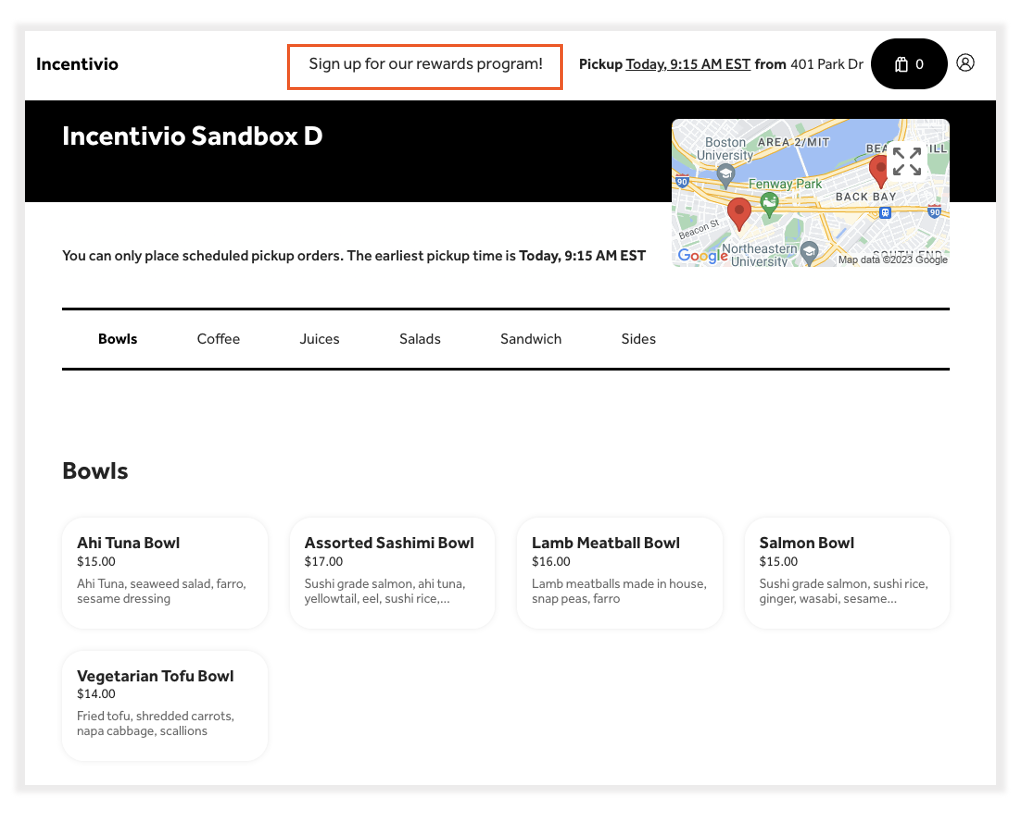1028x820 pixels.
Task: Show the Sandwich category
Action: [531, 339]
